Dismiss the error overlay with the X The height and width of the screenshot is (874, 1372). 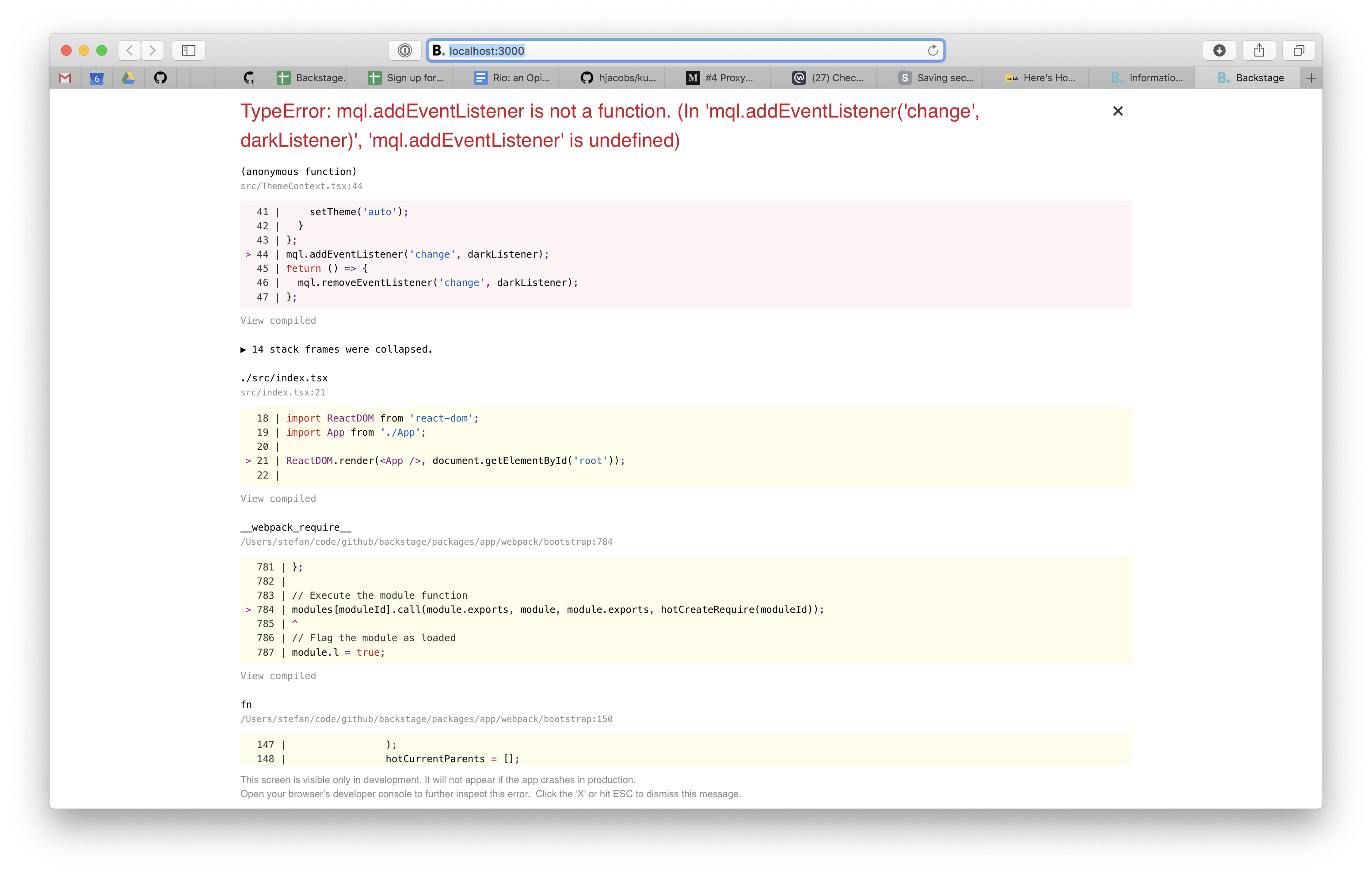pos(1117,111)
